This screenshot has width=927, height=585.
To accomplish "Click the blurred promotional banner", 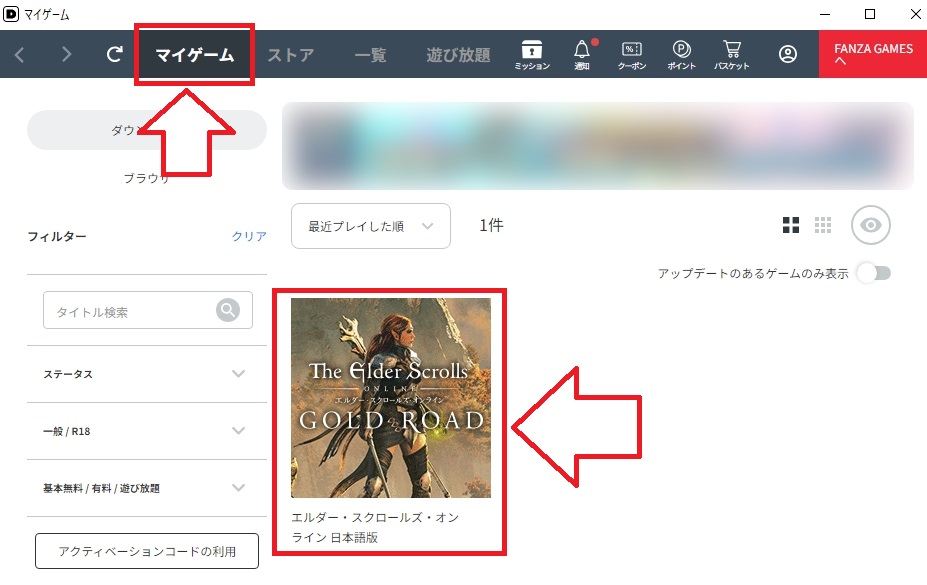I will tap(598, 146).
